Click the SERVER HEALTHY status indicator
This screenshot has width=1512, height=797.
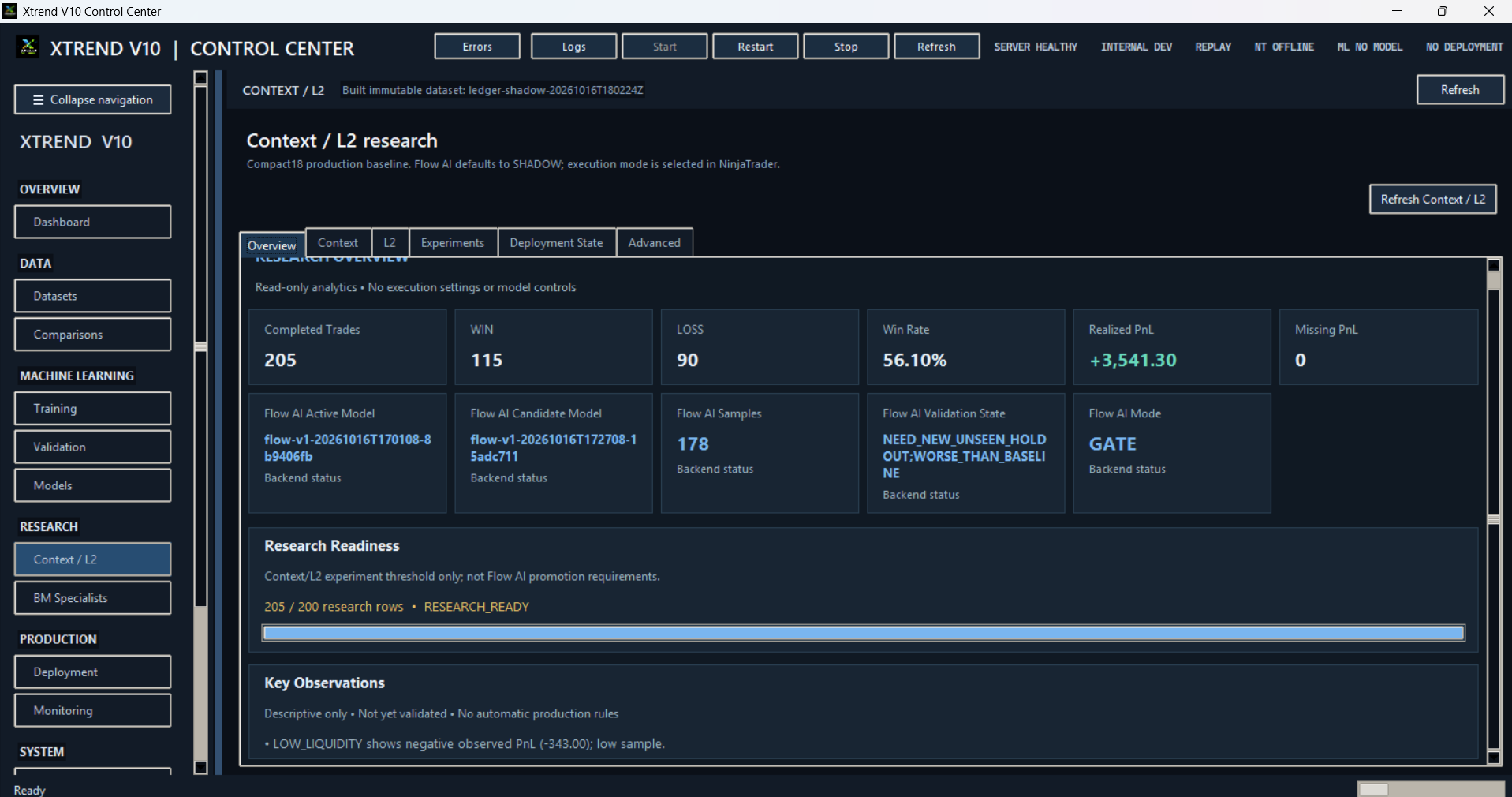click(1036, 47)
